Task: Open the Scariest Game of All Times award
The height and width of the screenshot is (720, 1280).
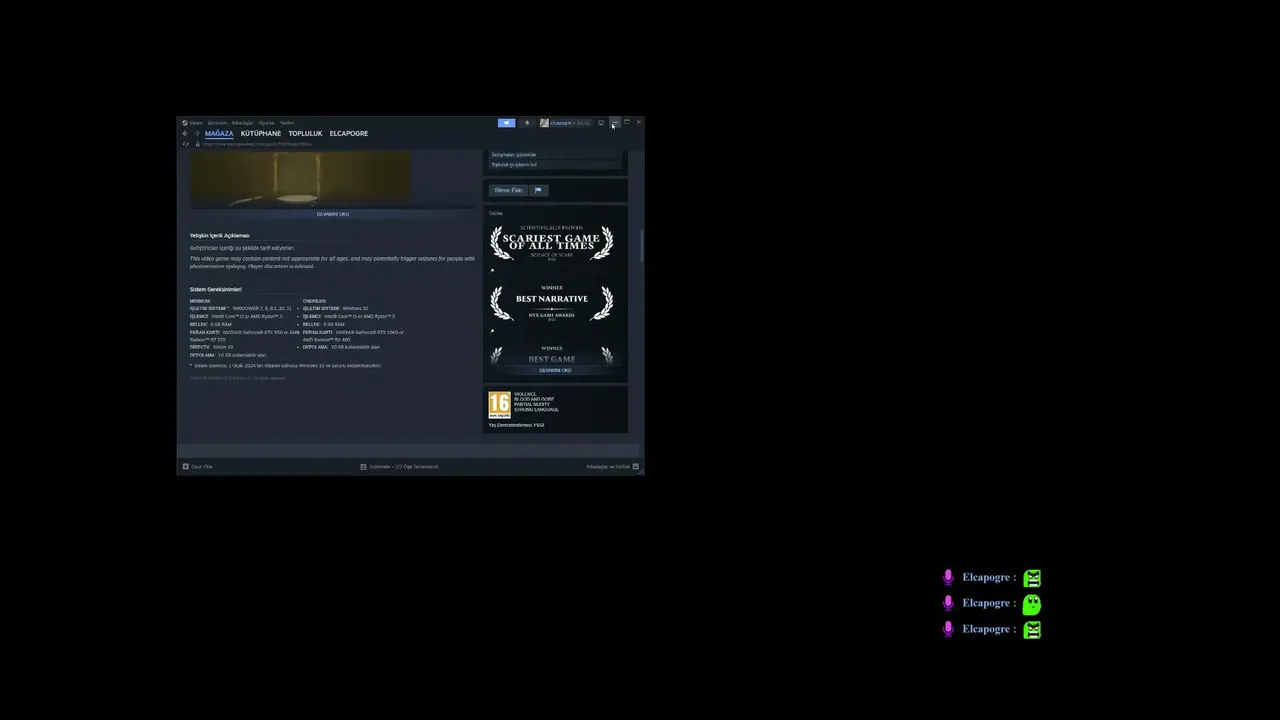Action: (552, 243)
